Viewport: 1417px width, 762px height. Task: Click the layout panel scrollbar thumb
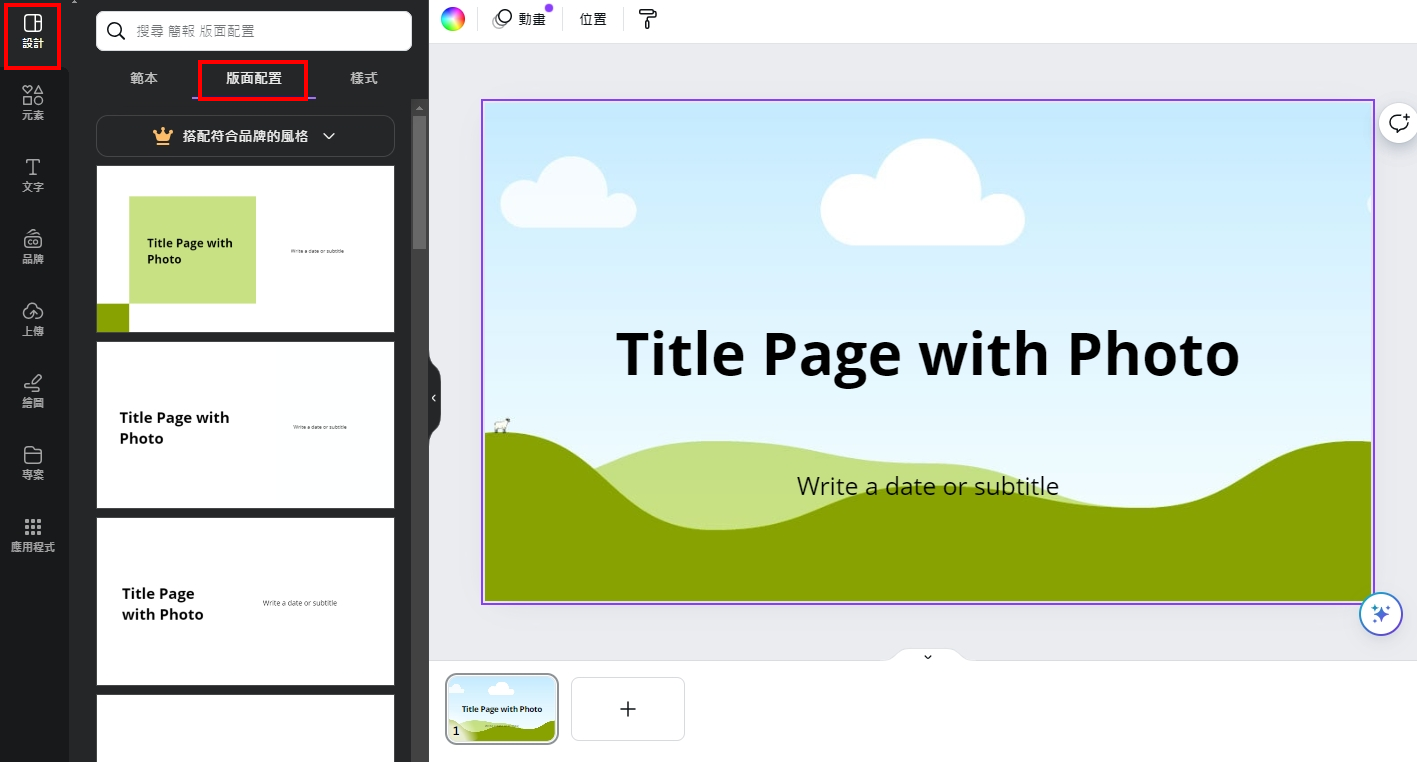420,182
